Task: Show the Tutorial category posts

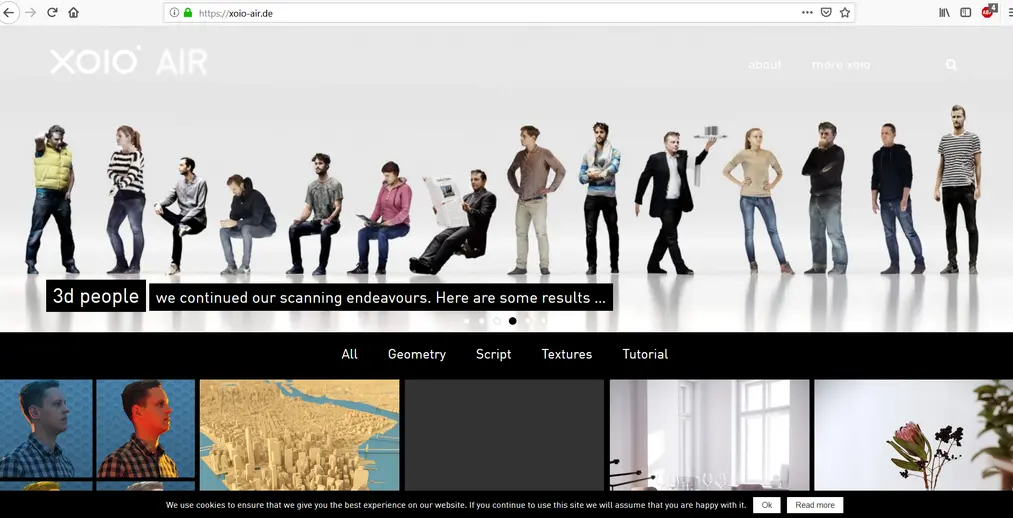Action: [x=645, y=354]
